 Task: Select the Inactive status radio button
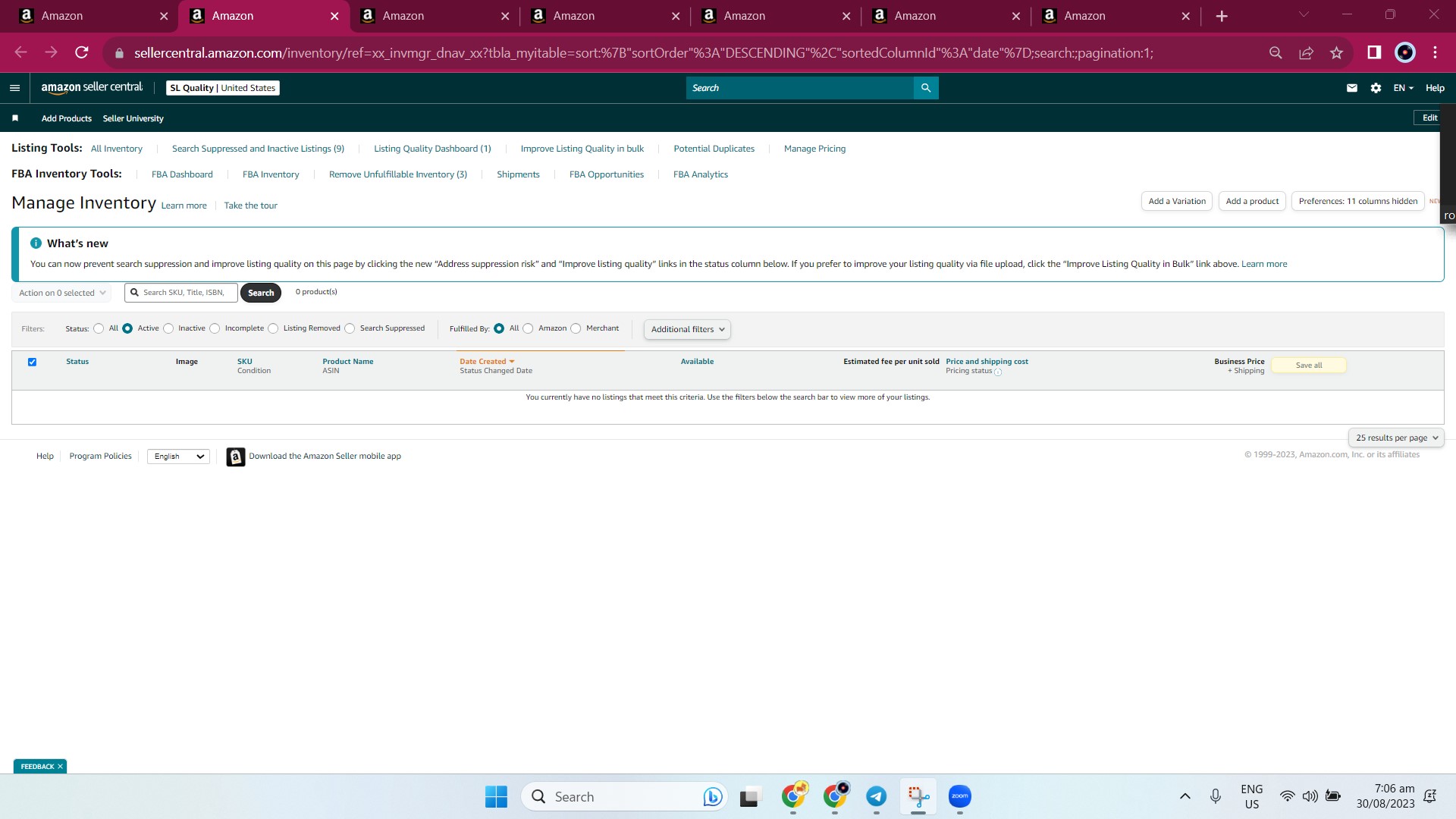(168, 329)
